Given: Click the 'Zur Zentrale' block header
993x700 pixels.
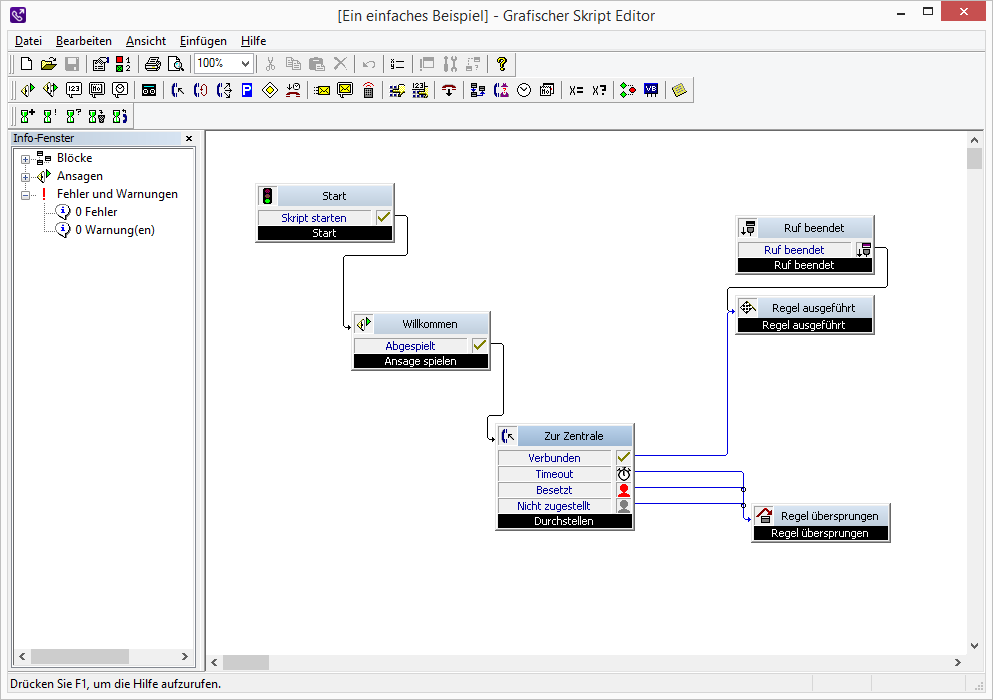Looking at the screenshot, I should pos(573,436).
